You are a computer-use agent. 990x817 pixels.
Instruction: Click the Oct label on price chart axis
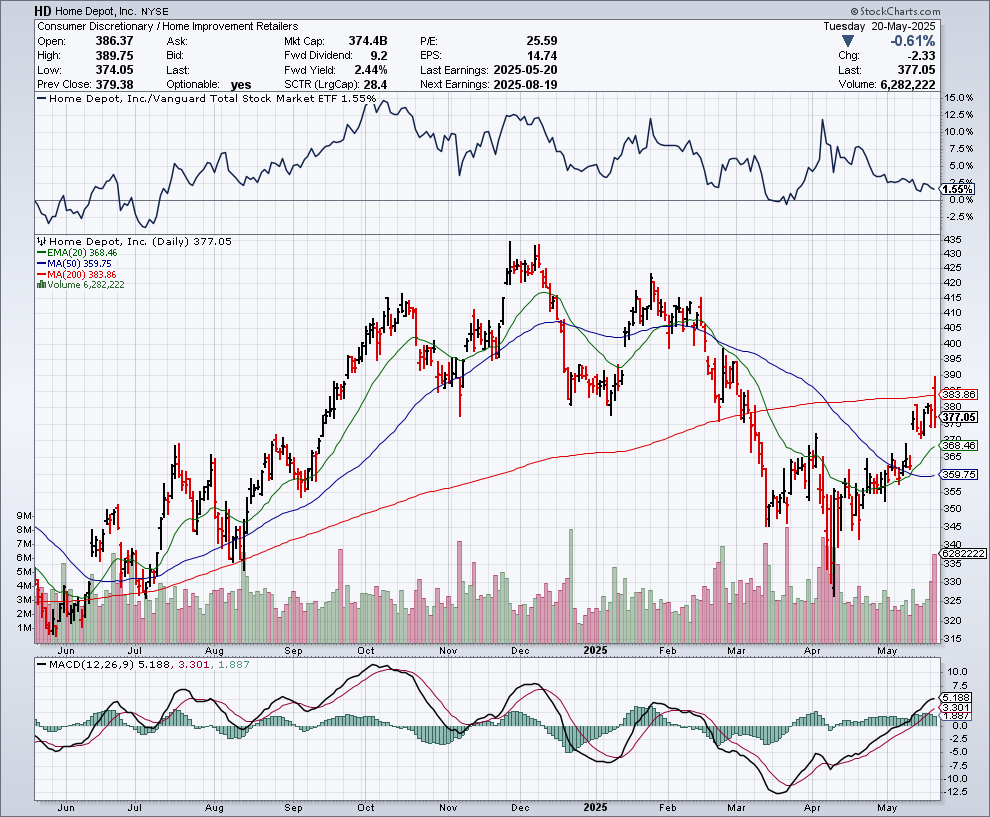pyautogui.click(x=366, y=650)
